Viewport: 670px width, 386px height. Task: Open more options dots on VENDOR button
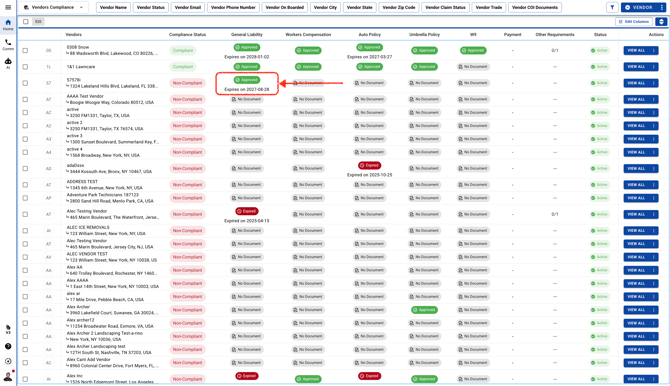(x=662, y=7)
